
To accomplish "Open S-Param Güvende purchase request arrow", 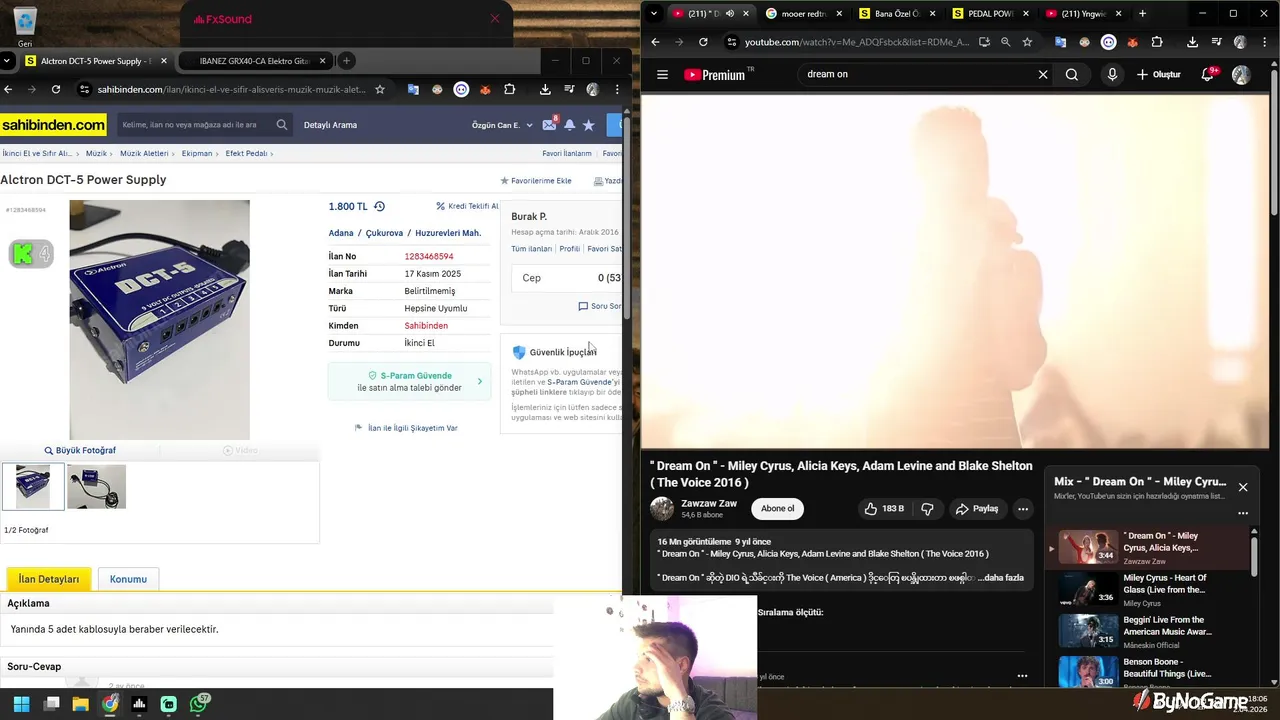I will tap(480, 381).
